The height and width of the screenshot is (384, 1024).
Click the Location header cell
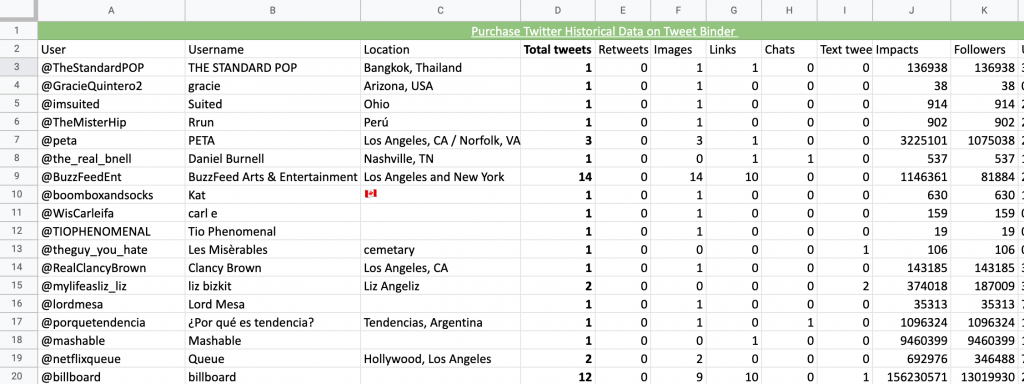point(440,50)
